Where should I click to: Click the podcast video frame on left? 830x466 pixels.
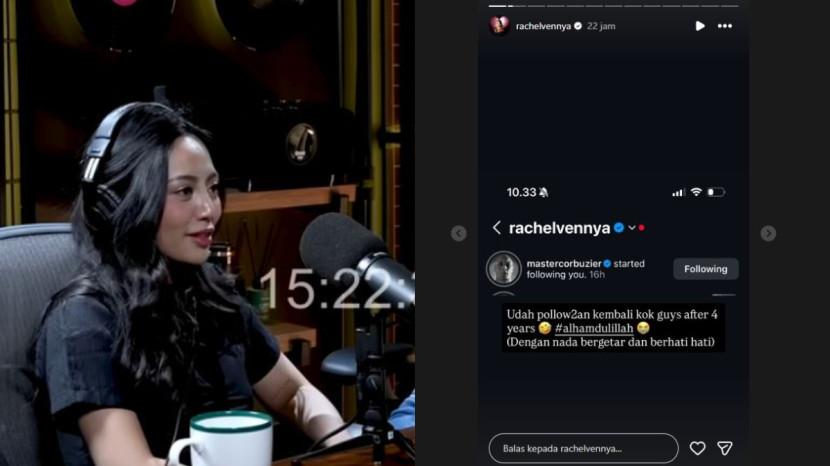[x=208, y=233]
